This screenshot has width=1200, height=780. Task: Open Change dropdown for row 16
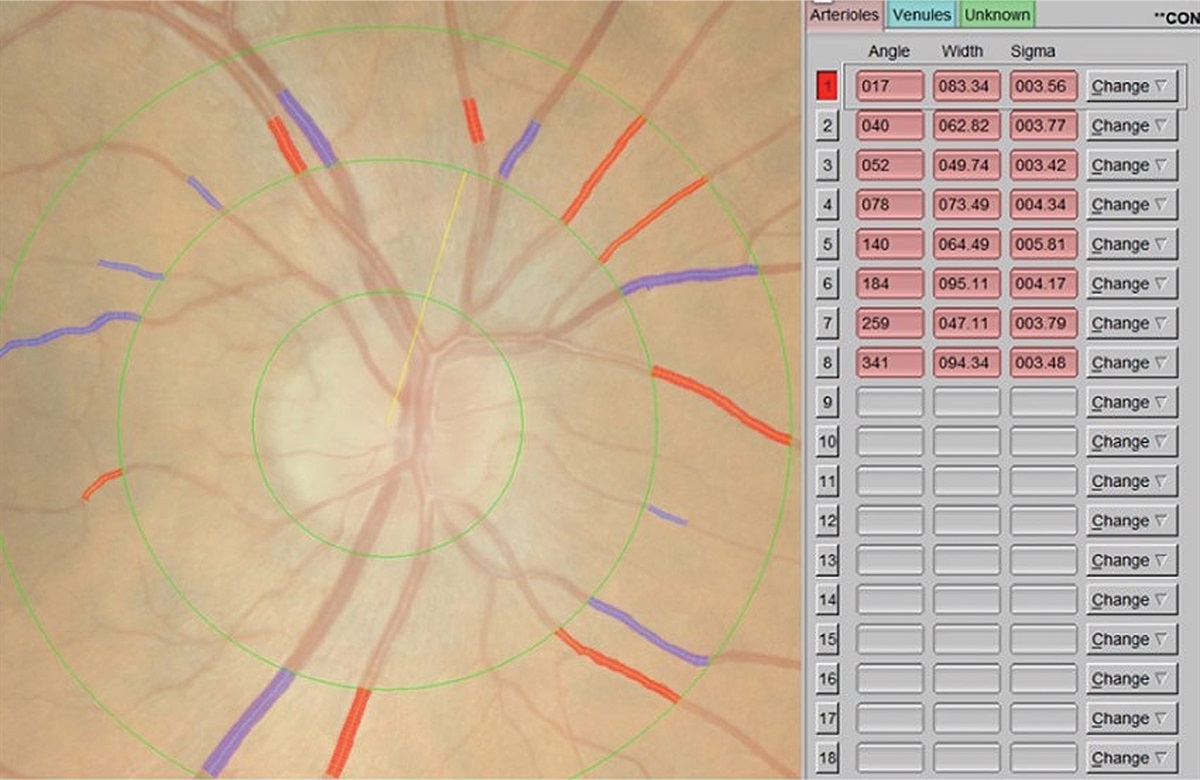(x=1132, y=679)
